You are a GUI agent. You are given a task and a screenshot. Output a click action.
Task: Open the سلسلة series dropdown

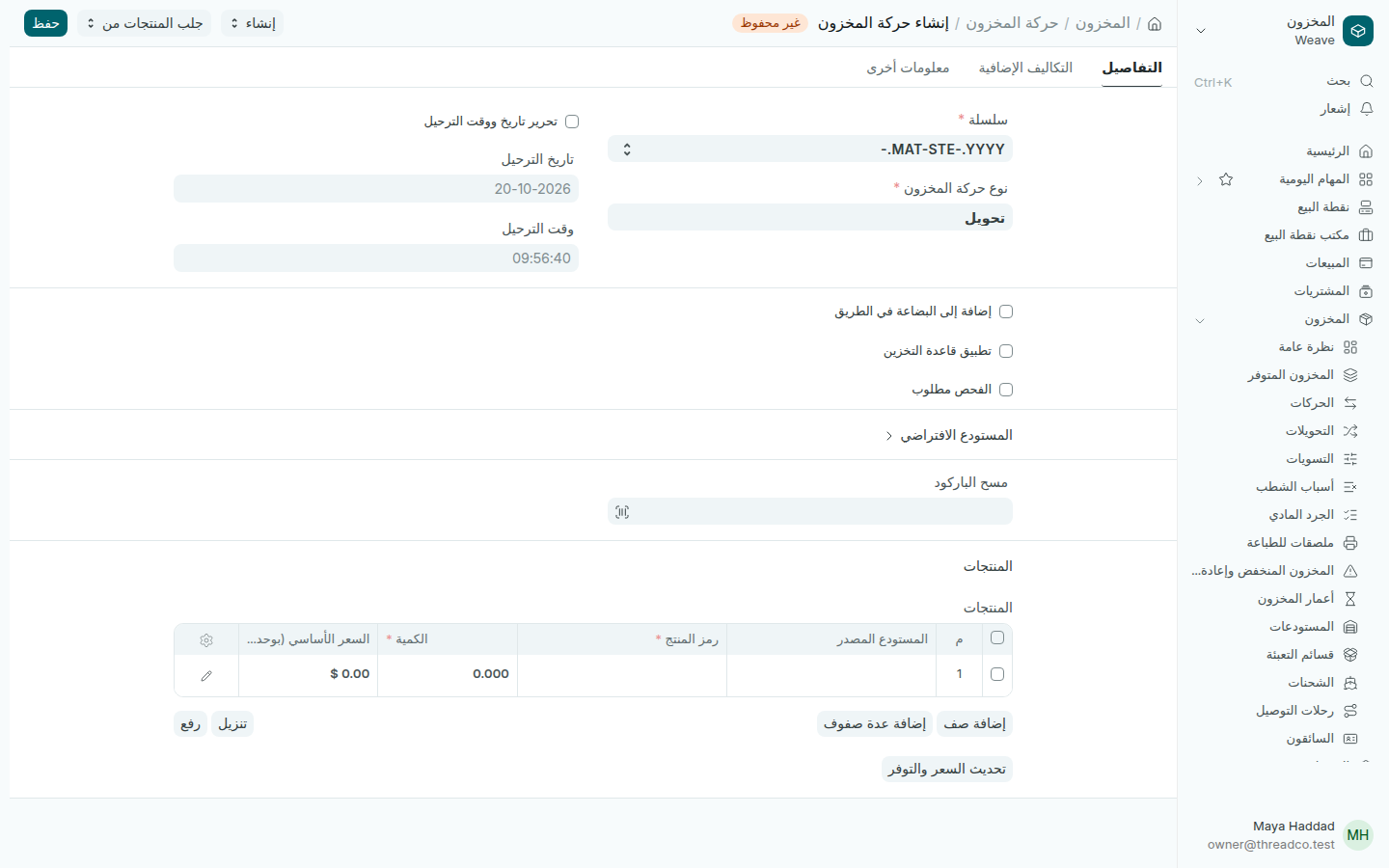[x=810, y=149]
